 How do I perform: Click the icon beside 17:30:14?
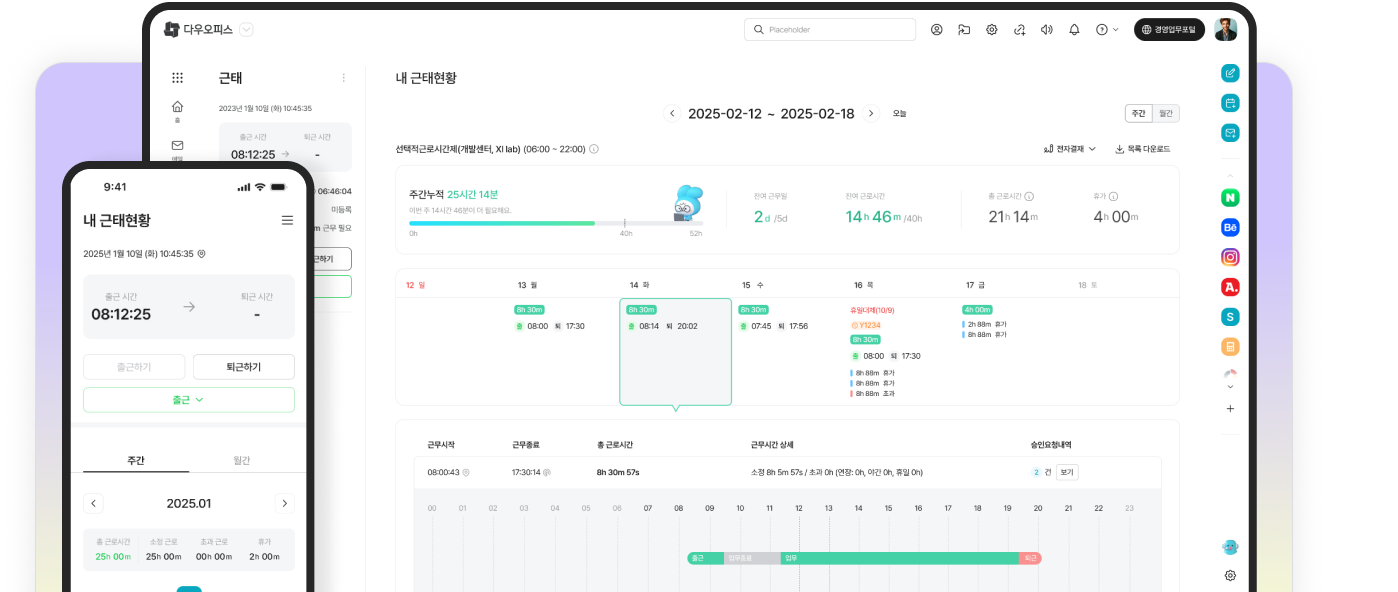(547, 472)
